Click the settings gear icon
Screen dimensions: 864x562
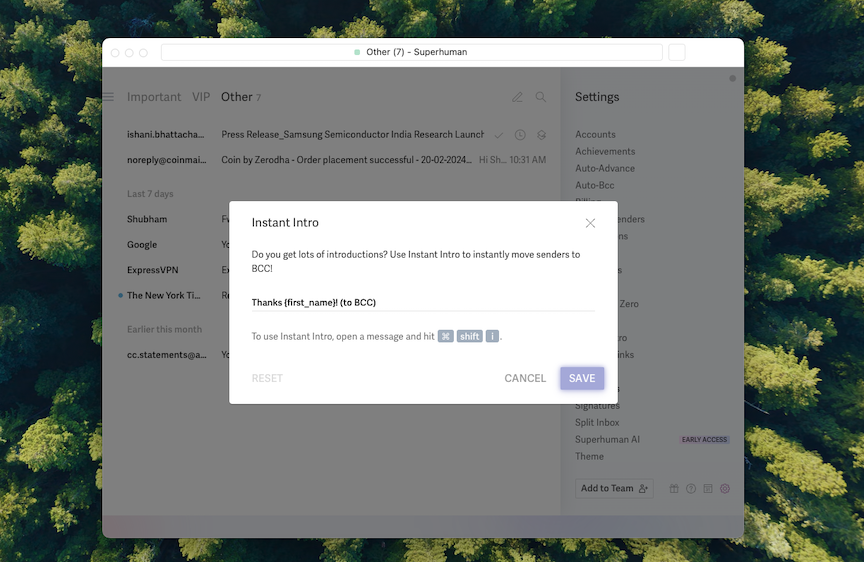coord(725,489)
